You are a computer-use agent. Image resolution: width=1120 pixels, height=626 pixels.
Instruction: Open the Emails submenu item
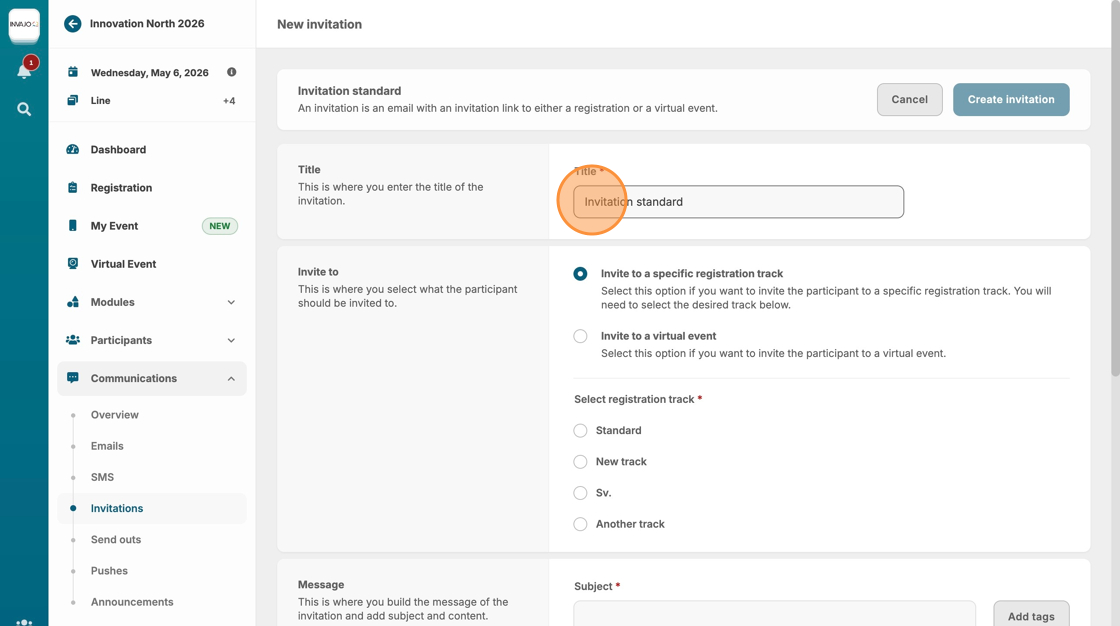point(107,446)
